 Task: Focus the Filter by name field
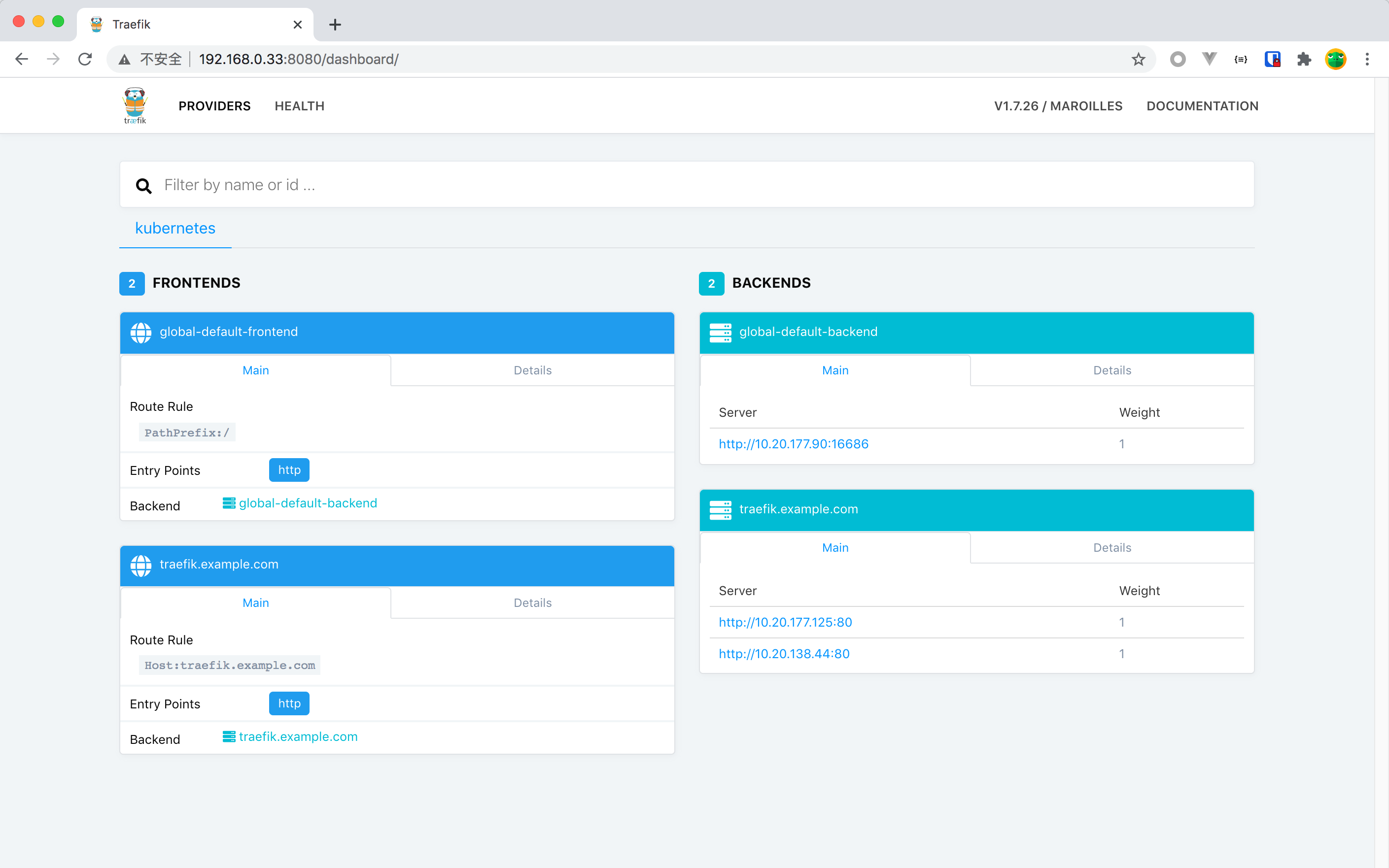coord(690,185)
